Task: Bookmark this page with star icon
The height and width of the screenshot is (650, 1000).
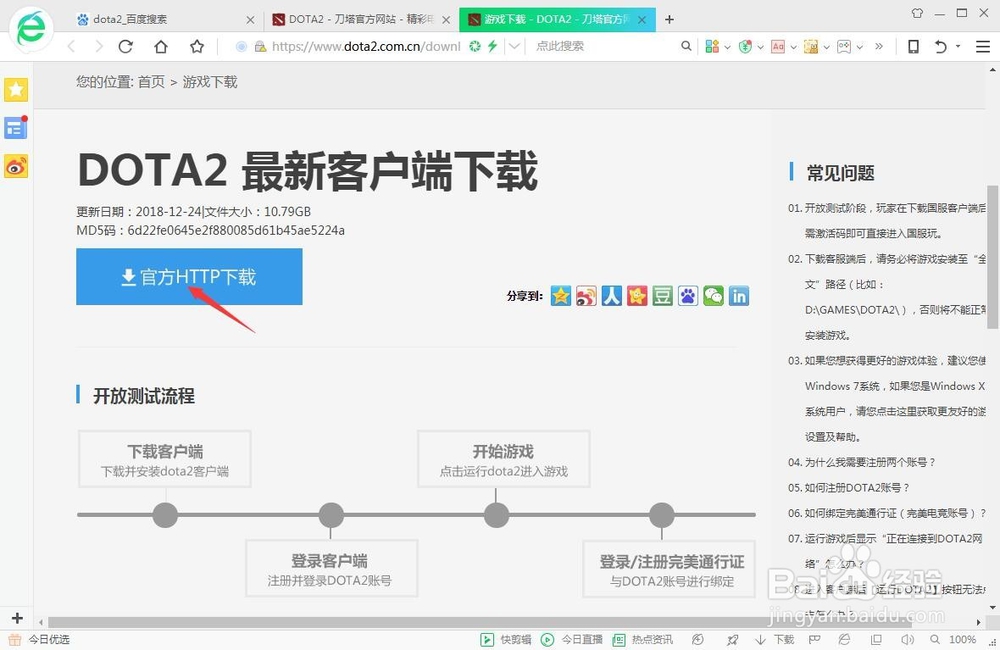Action: click(197, 46)
